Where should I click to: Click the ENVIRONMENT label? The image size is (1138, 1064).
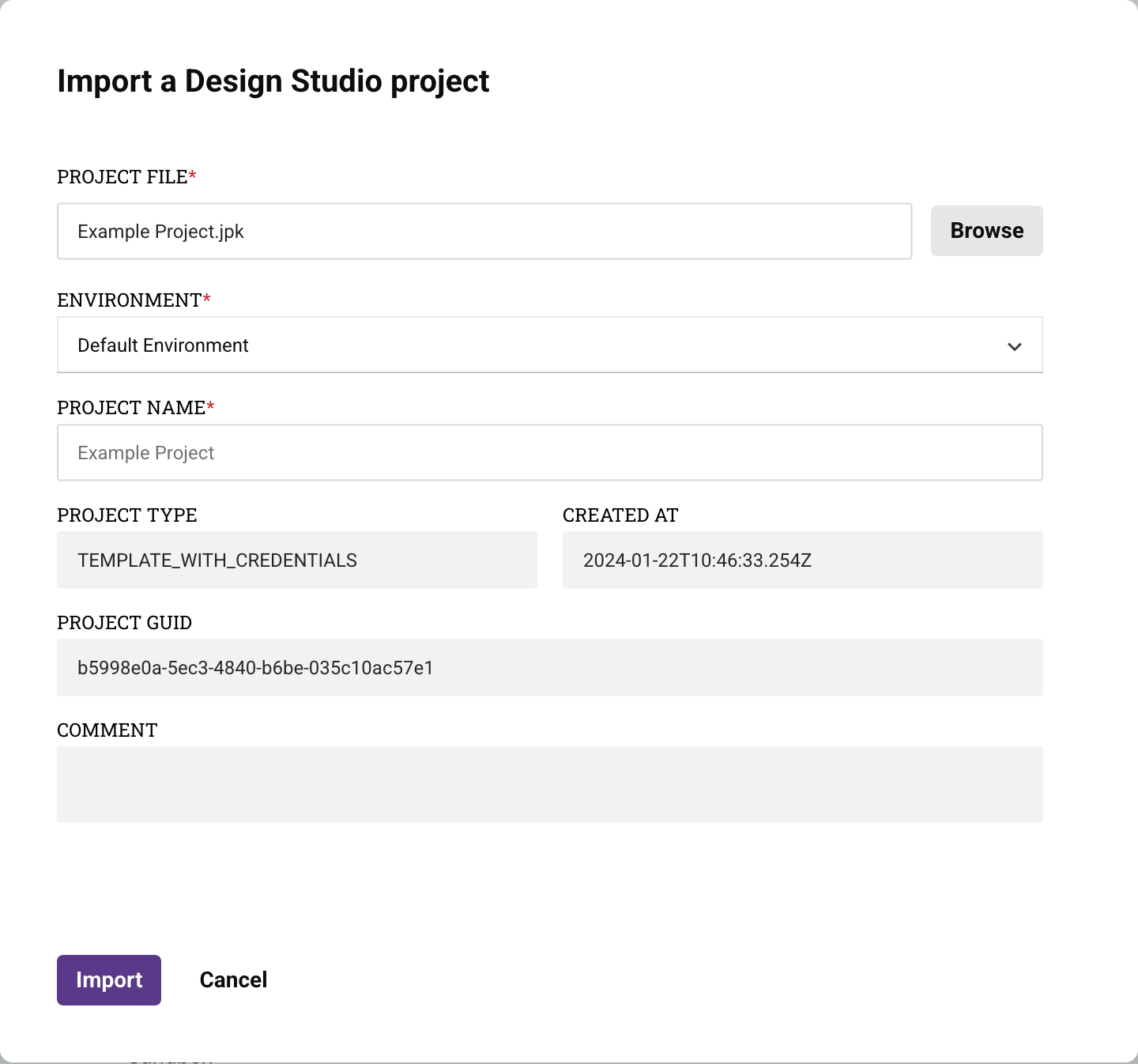(129, 300)
